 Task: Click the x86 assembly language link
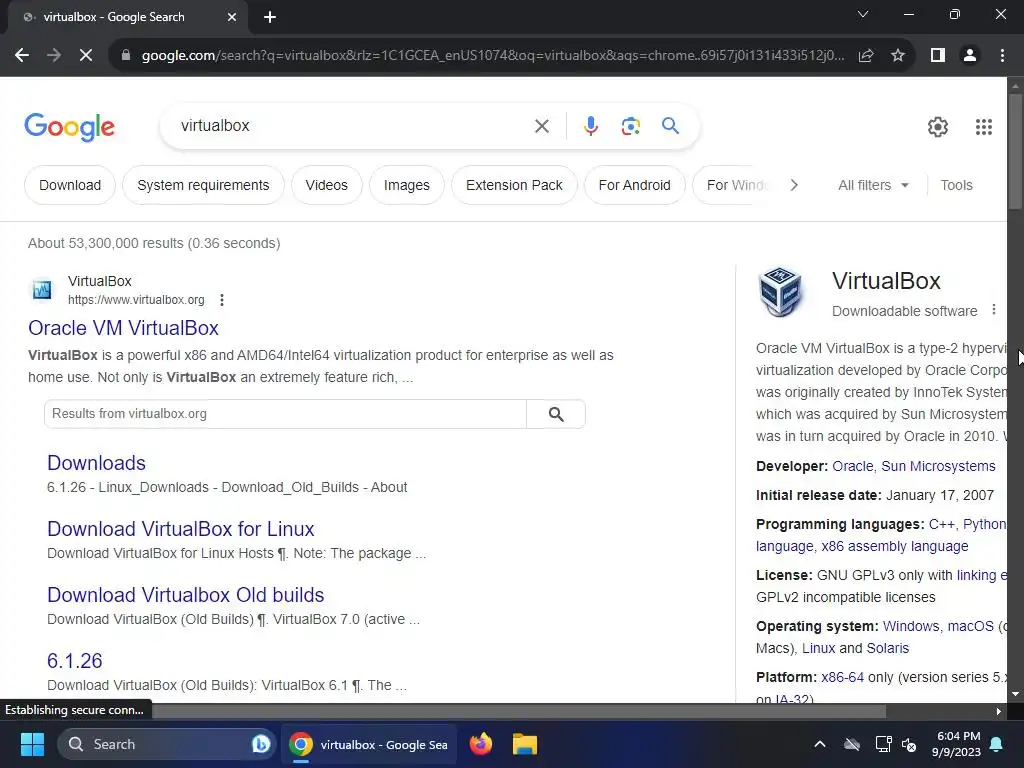click(894, 547)
